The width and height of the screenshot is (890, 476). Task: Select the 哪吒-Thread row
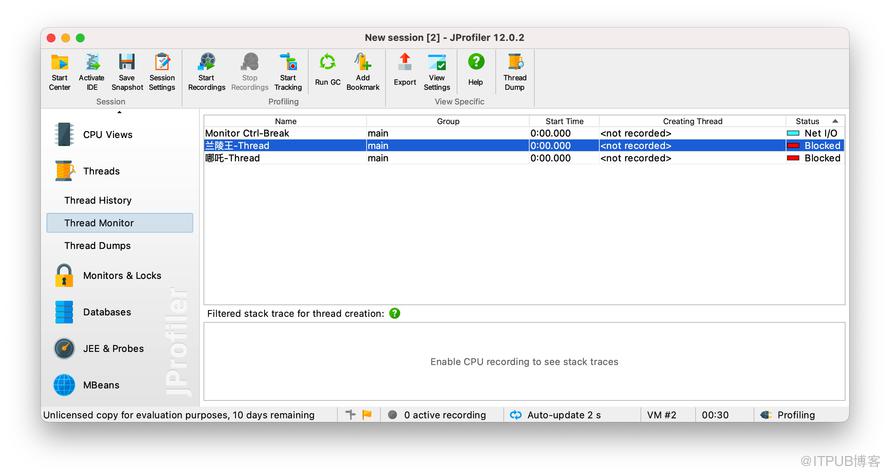click(x=524, y=158)
